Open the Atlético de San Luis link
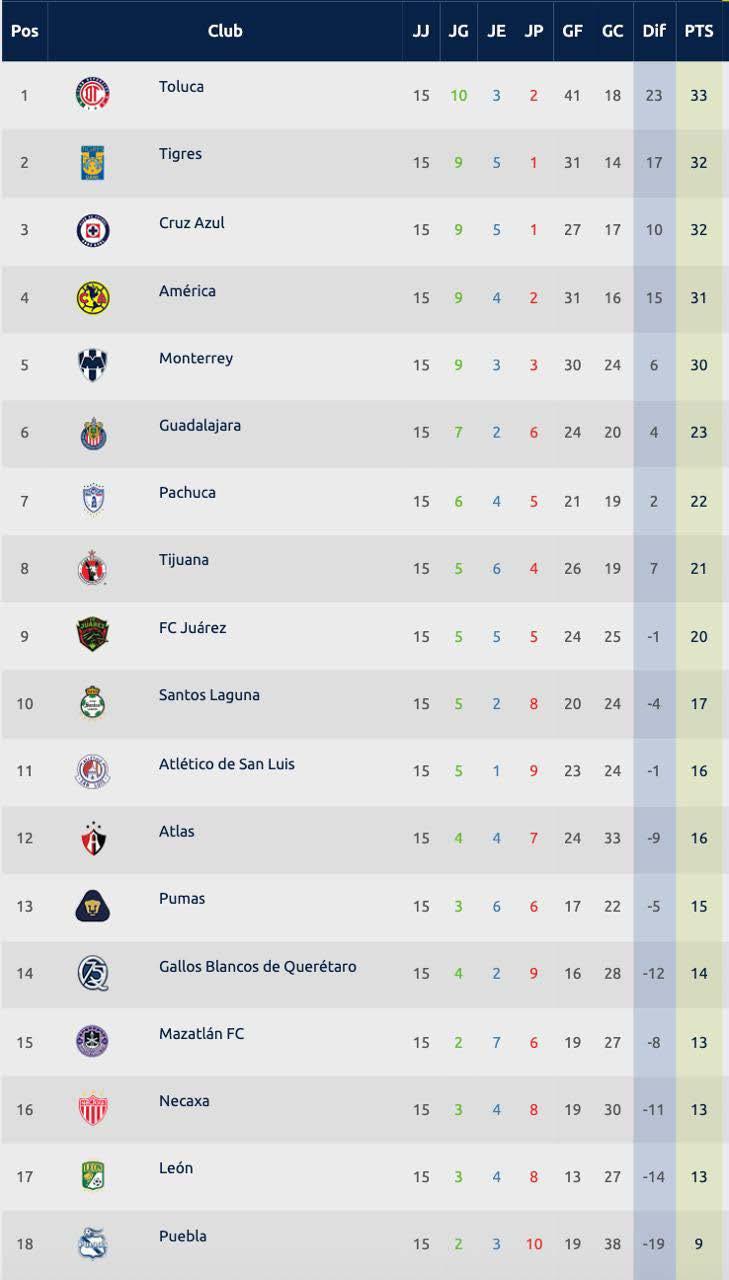Screen dimensions: 729x1280 pos(226,764)
